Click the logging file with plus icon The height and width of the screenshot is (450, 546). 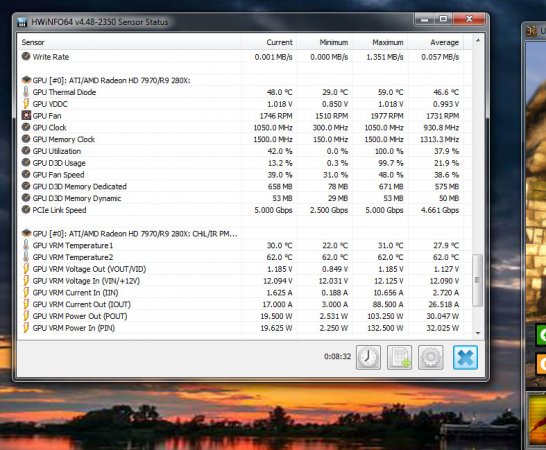pos(399,357)
